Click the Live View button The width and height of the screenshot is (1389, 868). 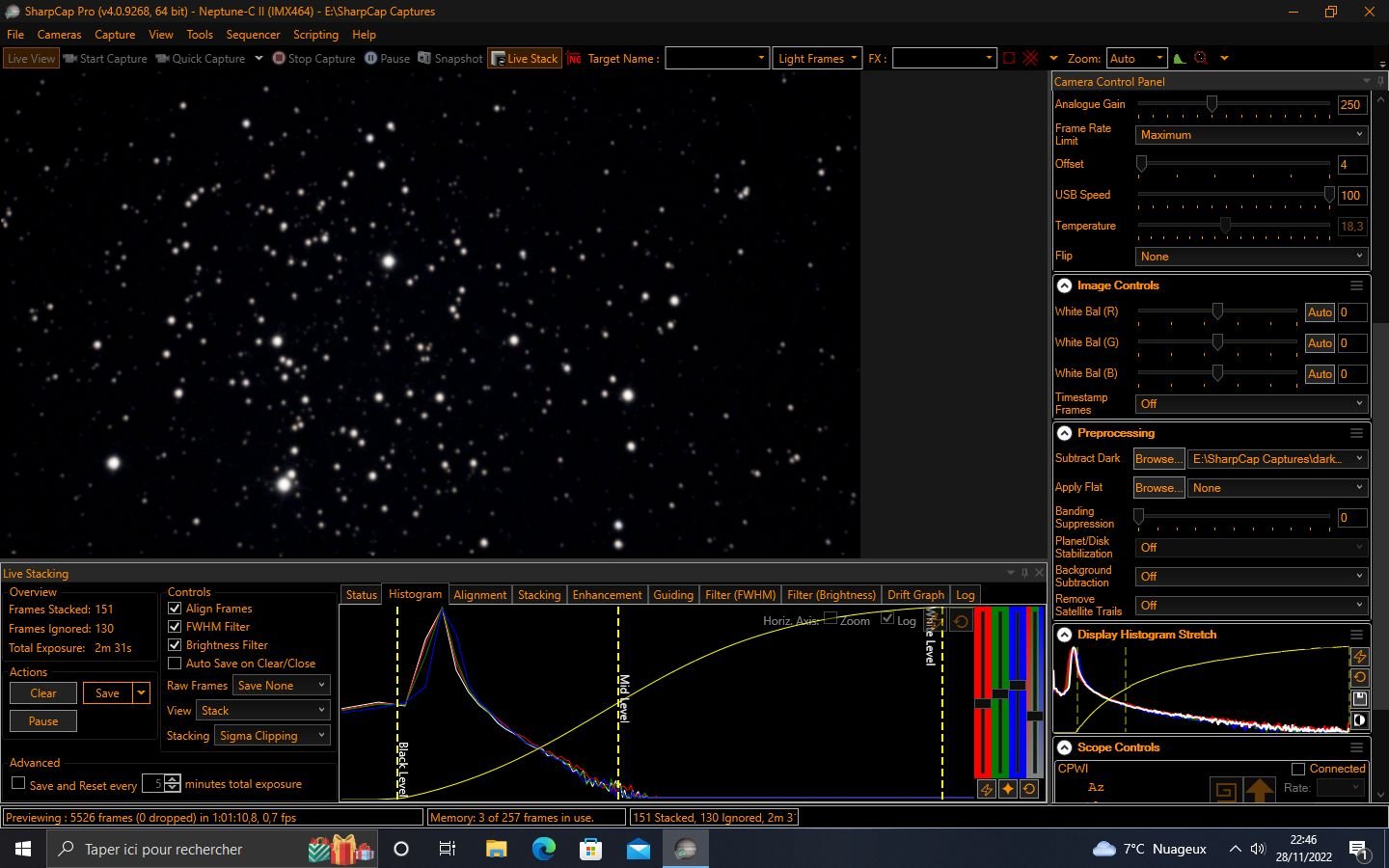[x=31, y=58]
